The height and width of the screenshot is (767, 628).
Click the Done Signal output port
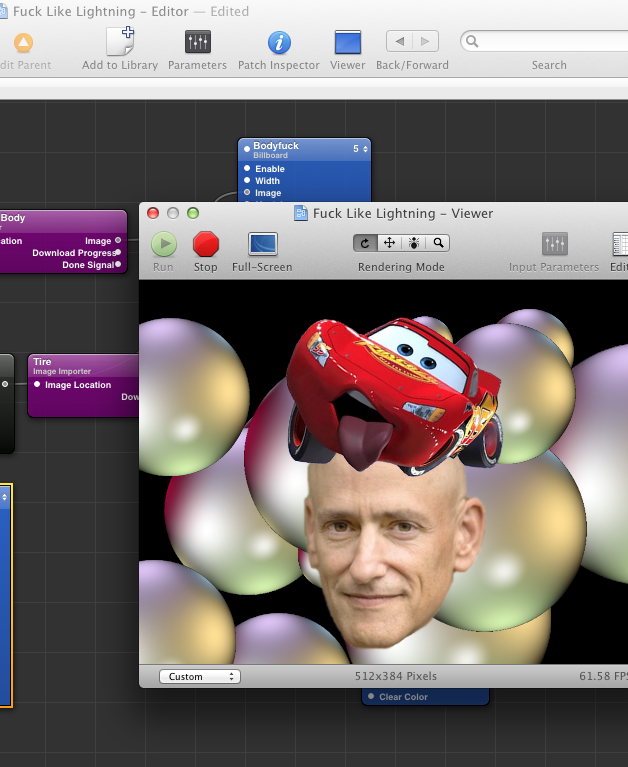pyautogui.click(x=118, y=264)
